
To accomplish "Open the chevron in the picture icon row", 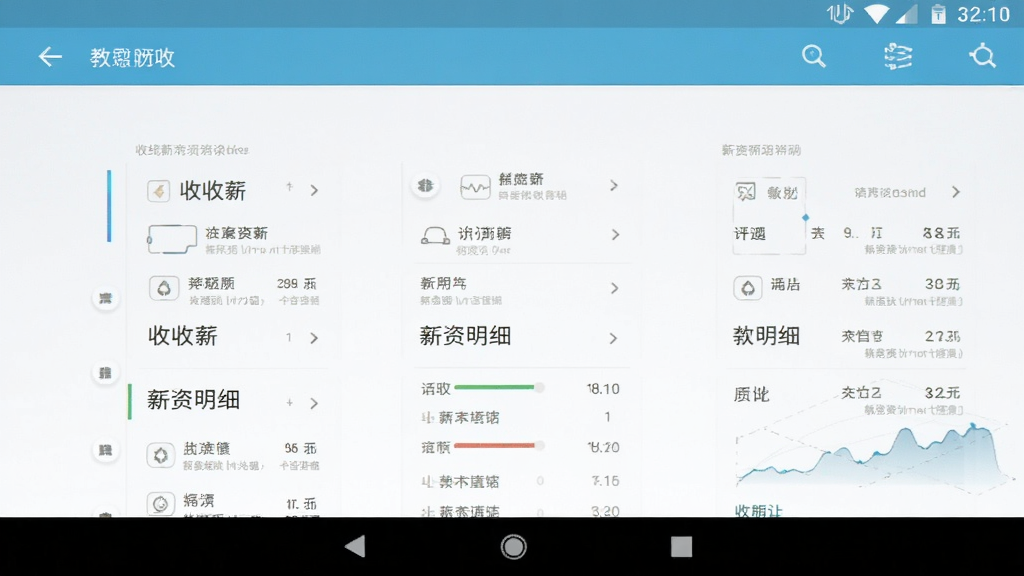I will tap(956, 192).
